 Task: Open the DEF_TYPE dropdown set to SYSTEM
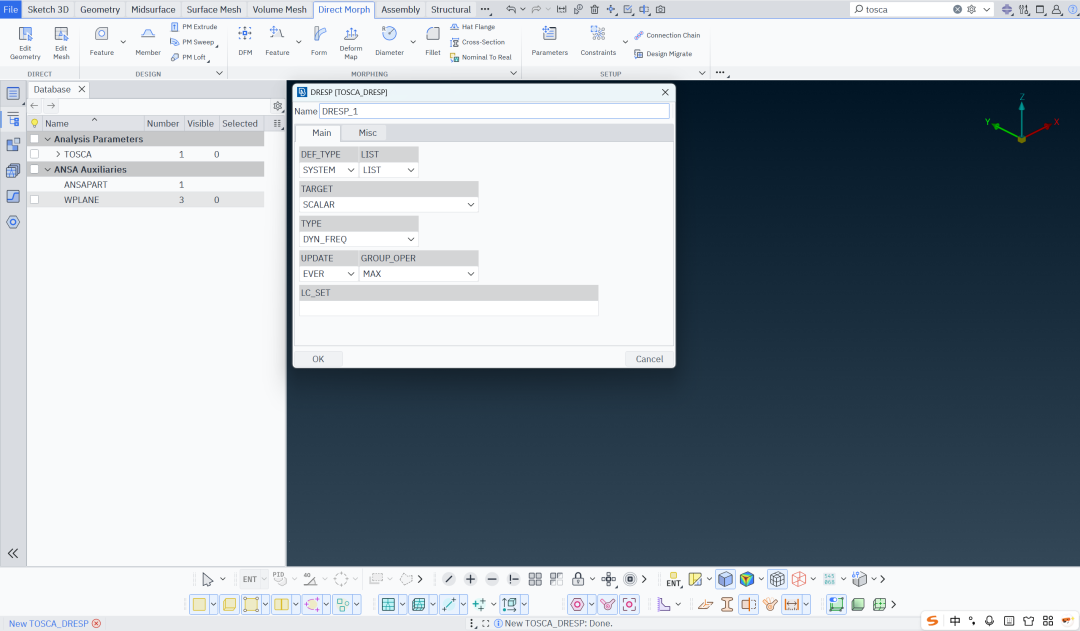coord(329,170)
